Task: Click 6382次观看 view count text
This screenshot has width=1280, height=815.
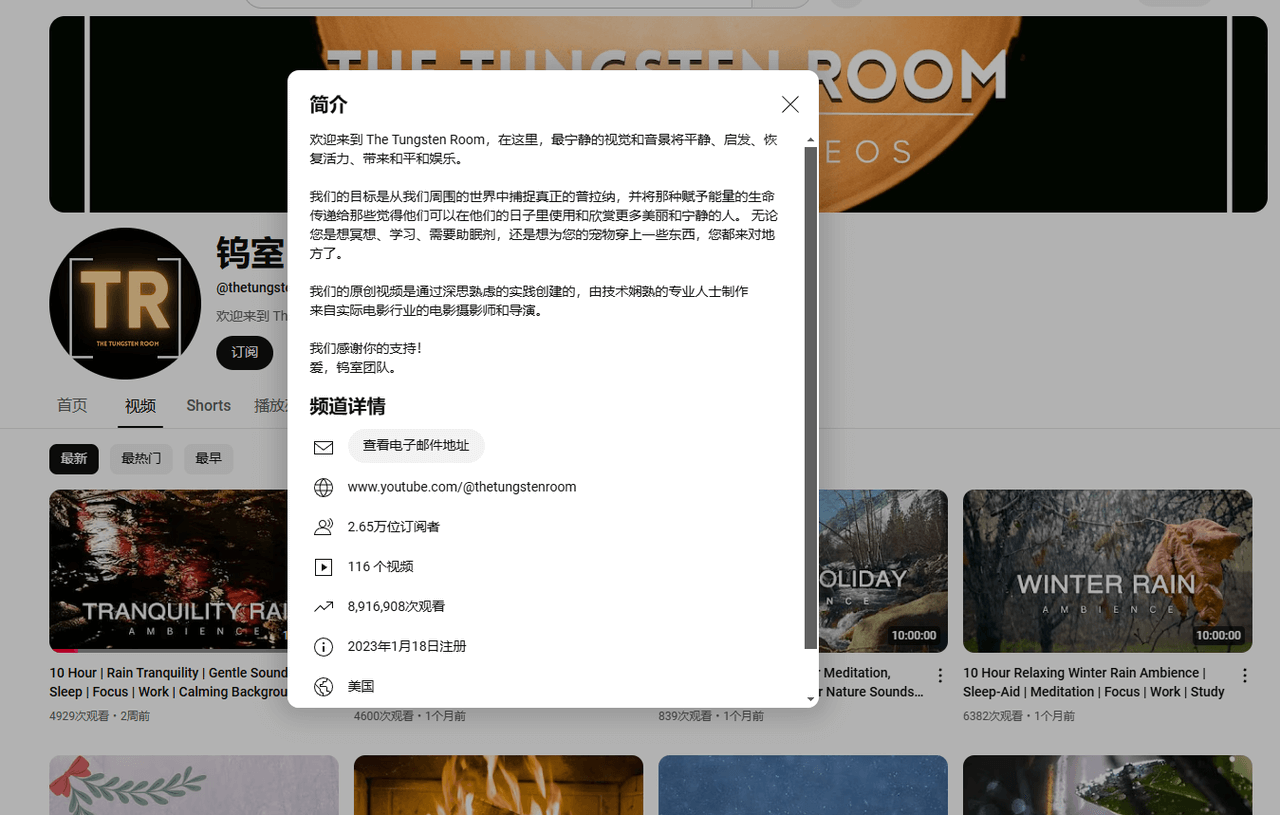Action: [x=993, y=716]
